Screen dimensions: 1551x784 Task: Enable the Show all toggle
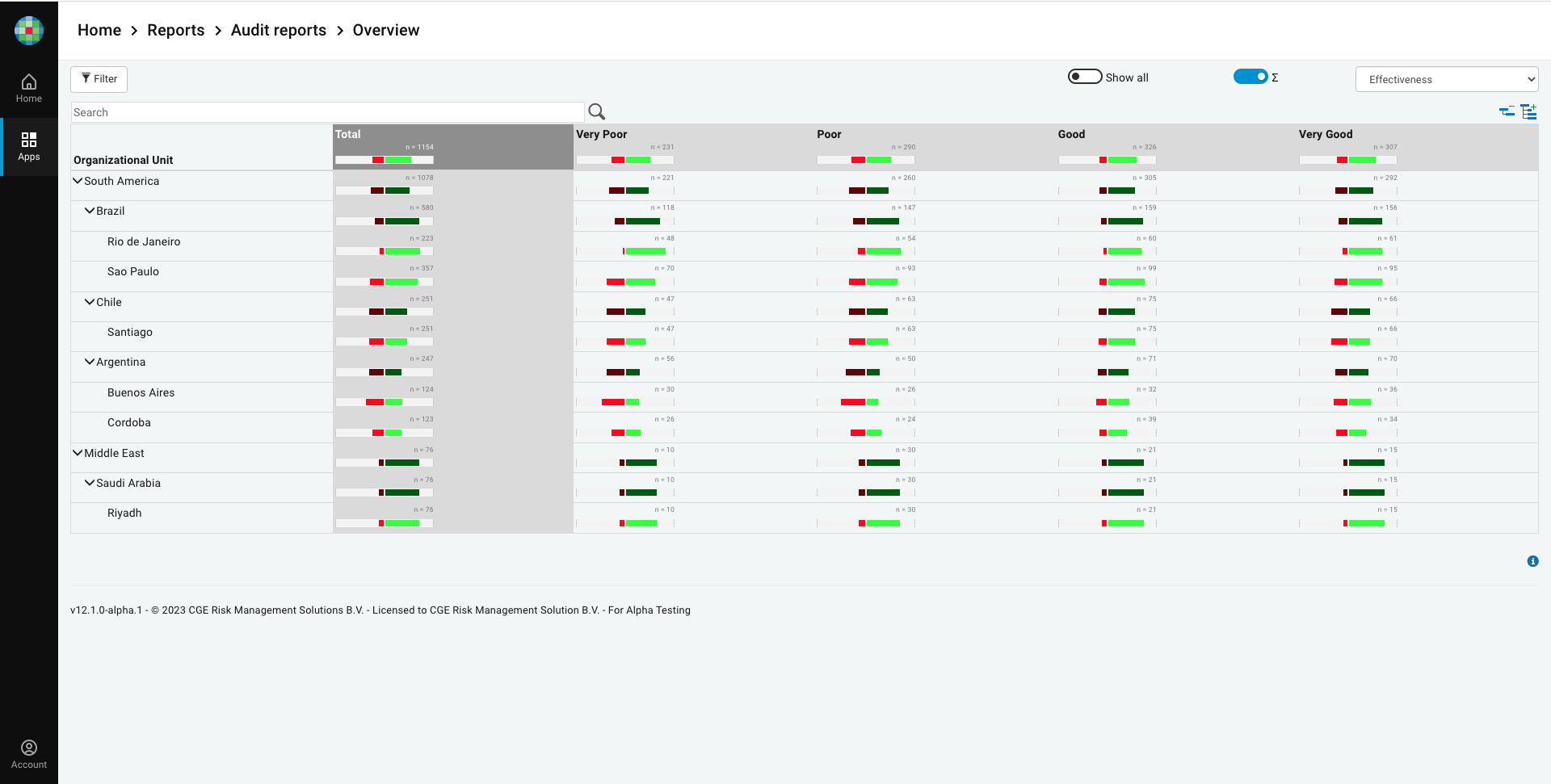pyautogui.click(x=1084, y=77)
